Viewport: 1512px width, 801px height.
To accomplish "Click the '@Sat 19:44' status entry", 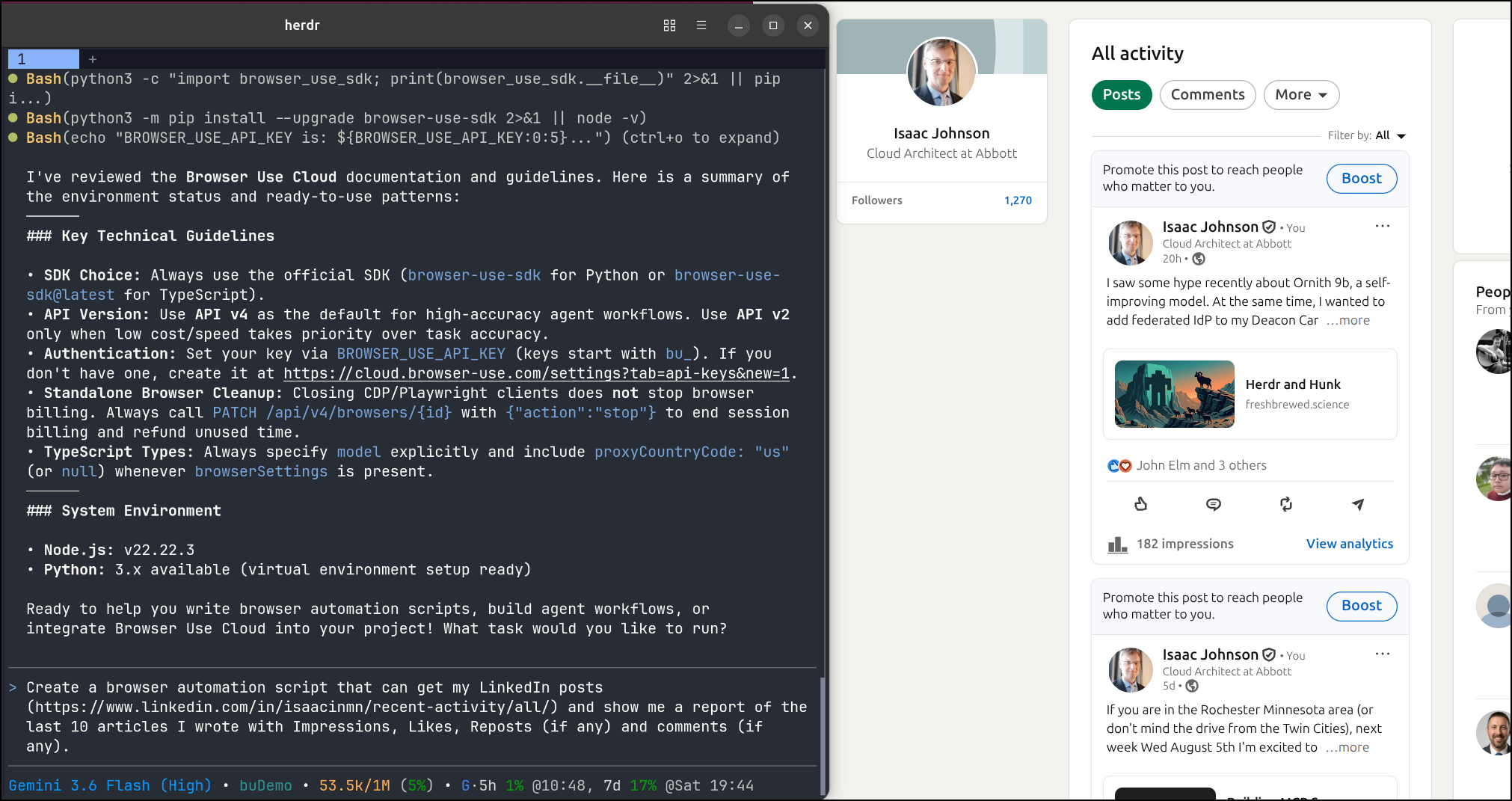I will tap(710, 785).
